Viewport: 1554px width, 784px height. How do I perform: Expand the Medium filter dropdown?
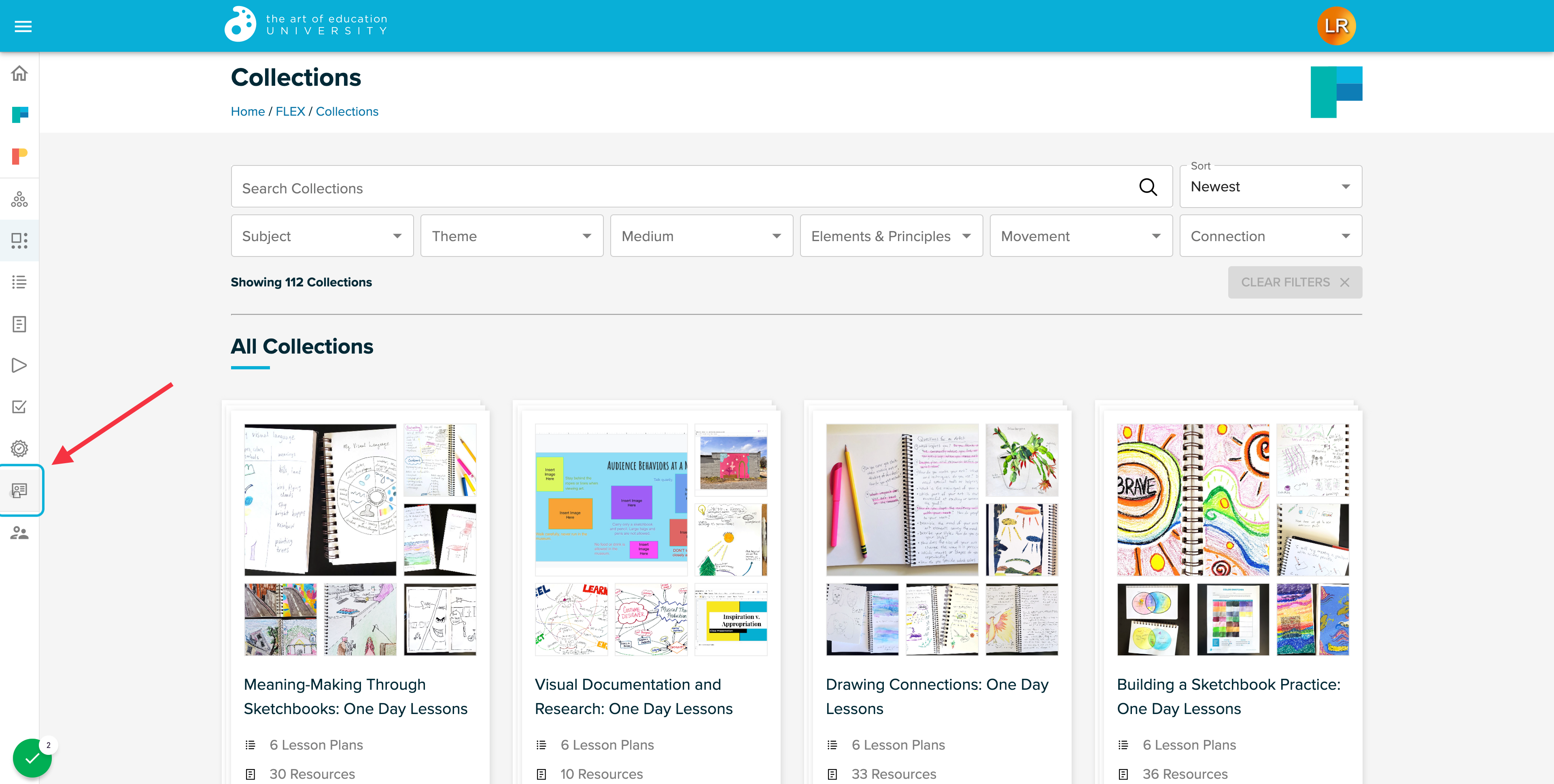pos(702,236)
